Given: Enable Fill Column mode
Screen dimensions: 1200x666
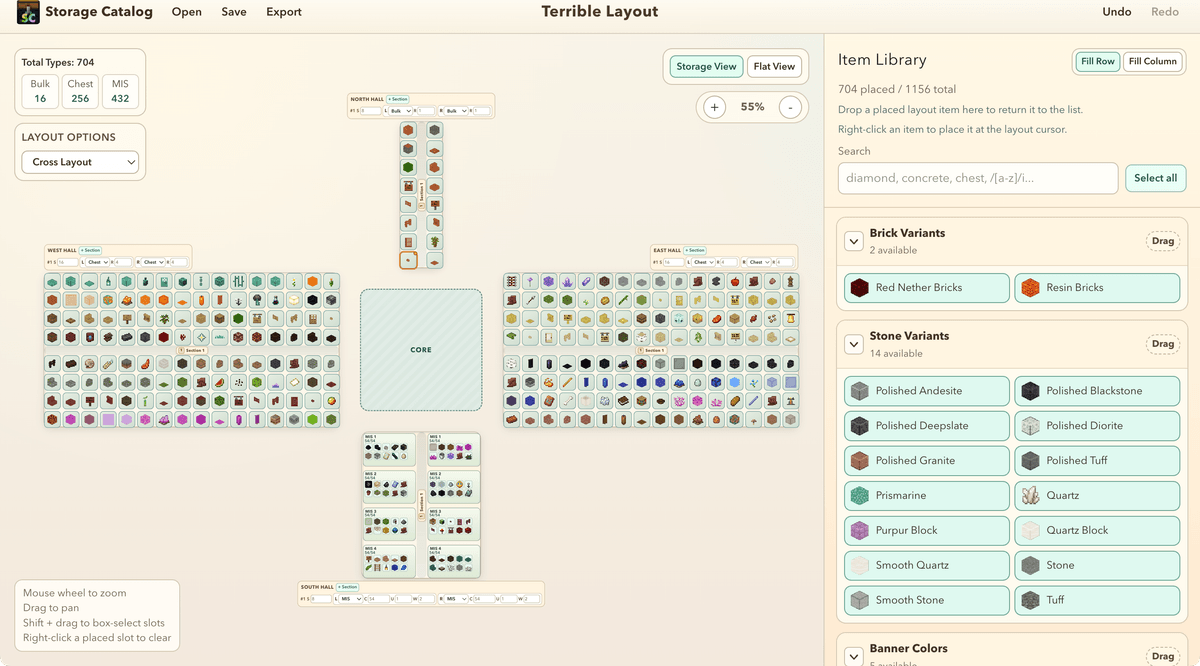Looking at the screenshot, I should 1153,61.
